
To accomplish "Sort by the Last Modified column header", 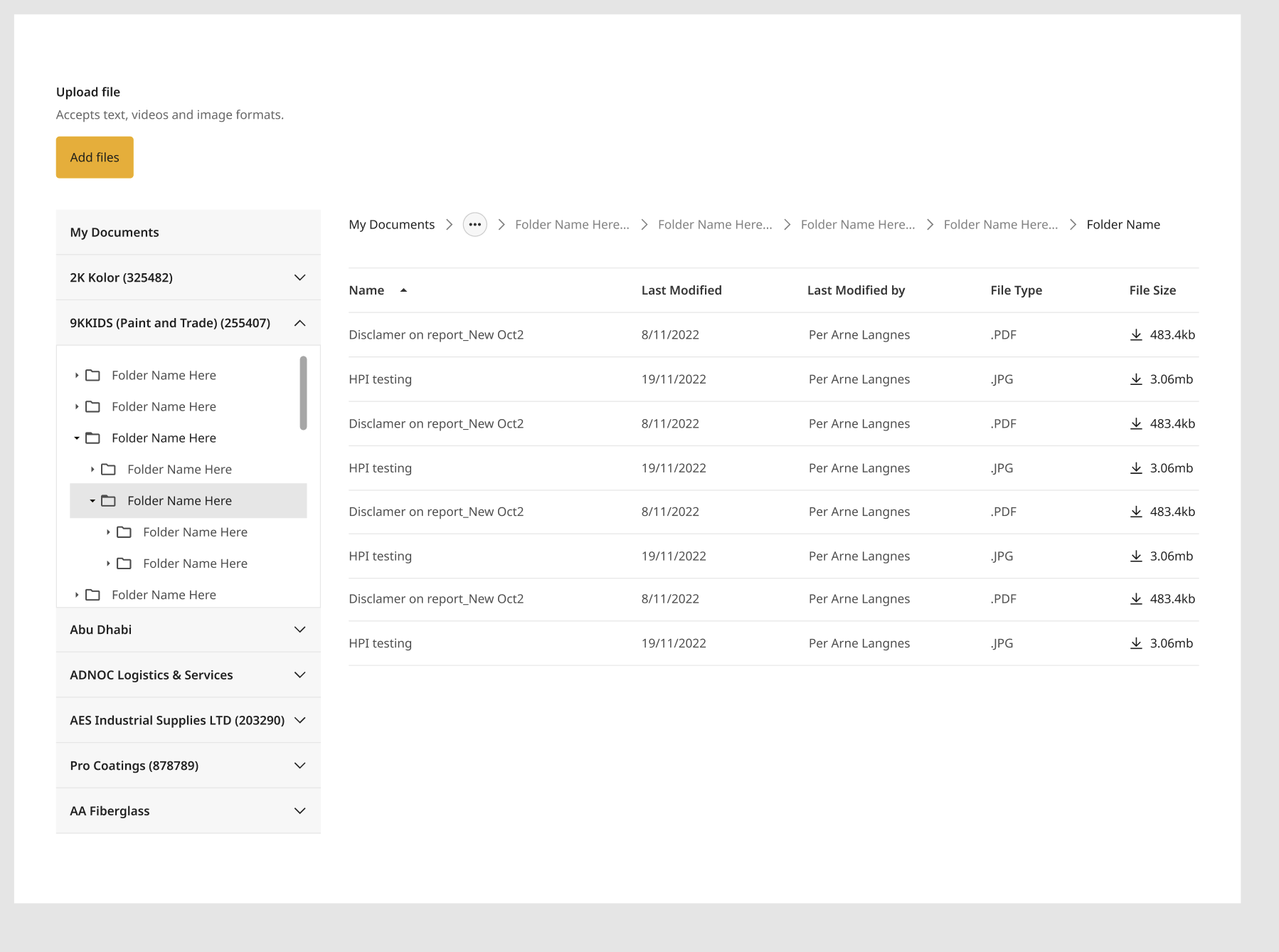I will tap(681, 290).
